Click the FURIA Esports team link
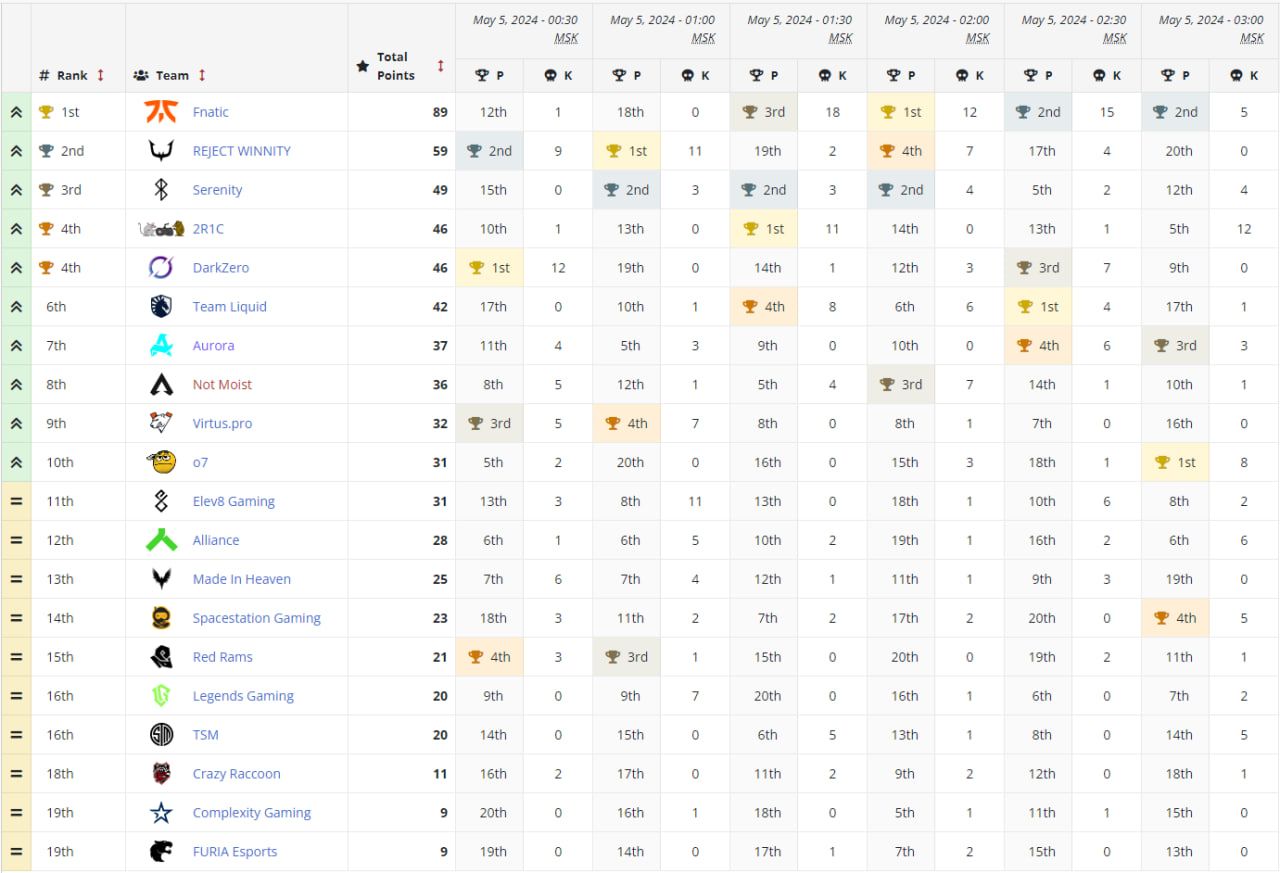The image size is (1280, 873). [235, 852]
